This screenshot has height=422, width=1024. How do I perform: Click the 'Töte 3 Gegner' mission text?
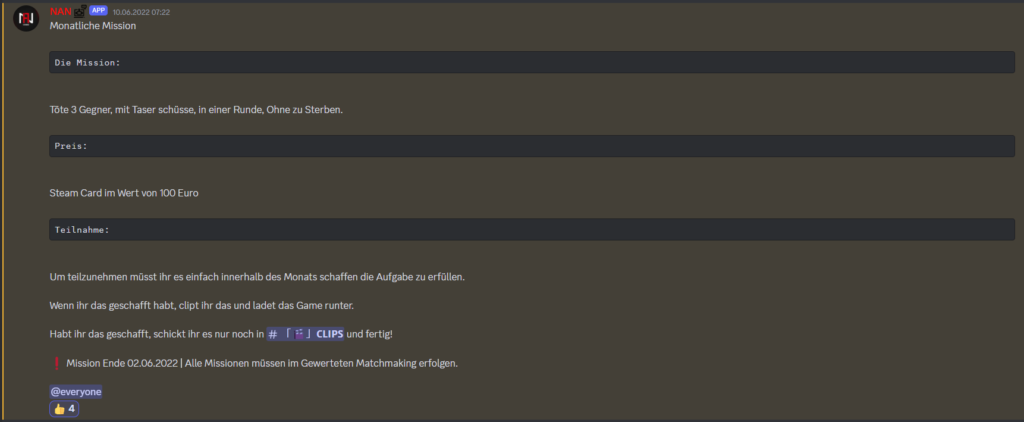point(196,108)
